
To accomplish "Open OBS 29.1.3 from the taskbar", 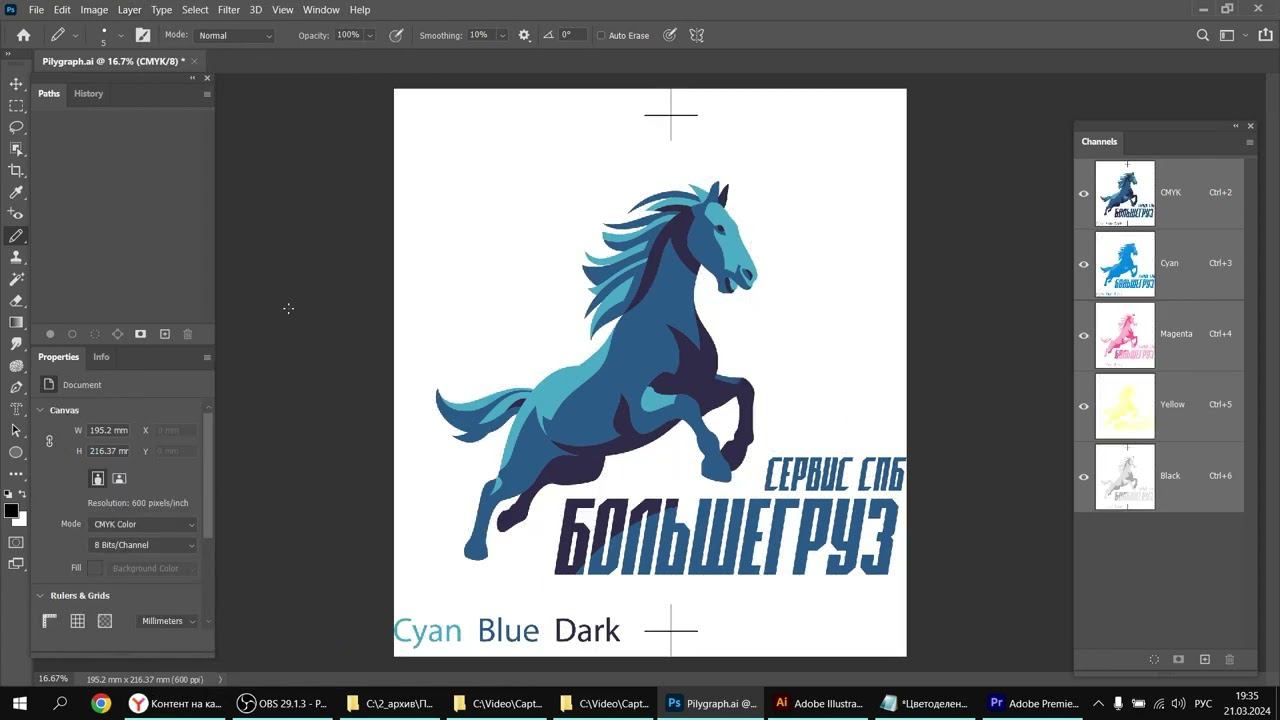I will pos(282,703).
